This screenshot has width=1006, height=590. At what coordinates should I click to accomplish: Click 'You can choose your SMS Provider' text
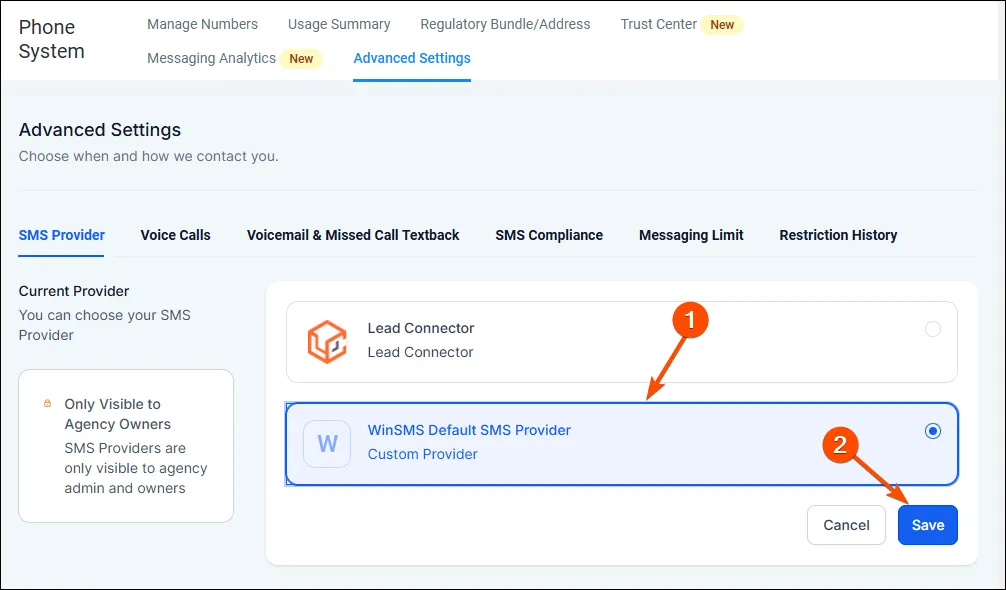[105, 325]
